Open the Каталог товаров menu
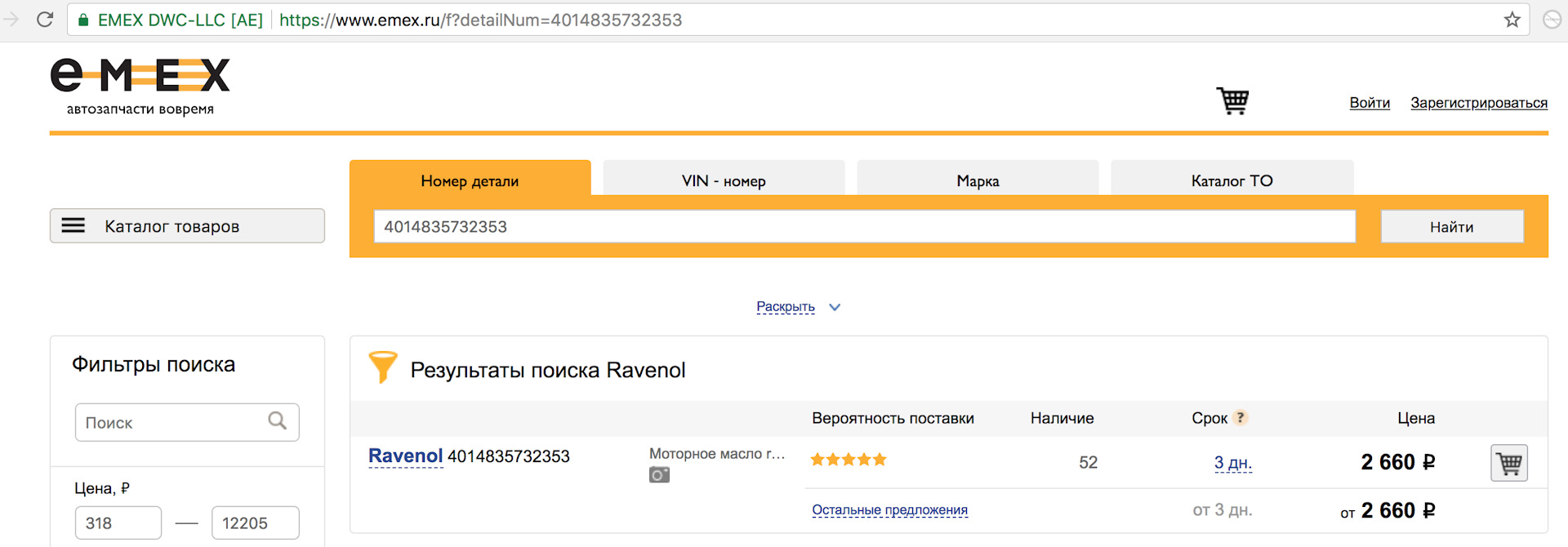 [187, 226]
